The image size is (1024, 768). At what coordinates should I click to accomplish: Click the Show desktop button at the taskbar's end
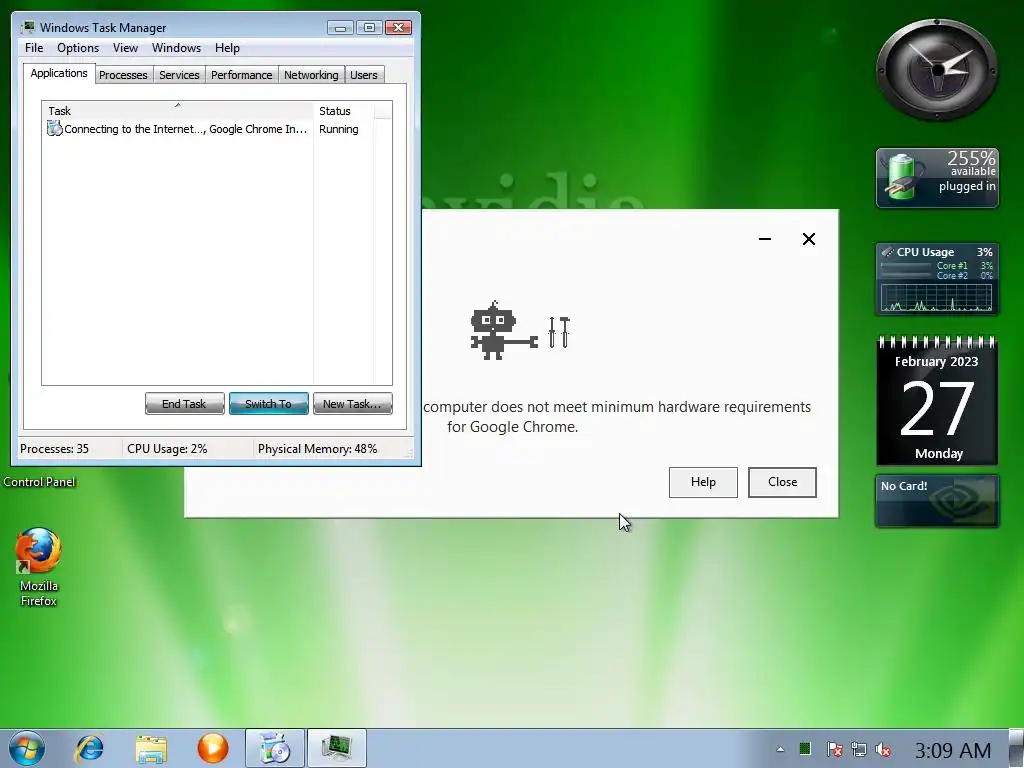[1016, 748]
